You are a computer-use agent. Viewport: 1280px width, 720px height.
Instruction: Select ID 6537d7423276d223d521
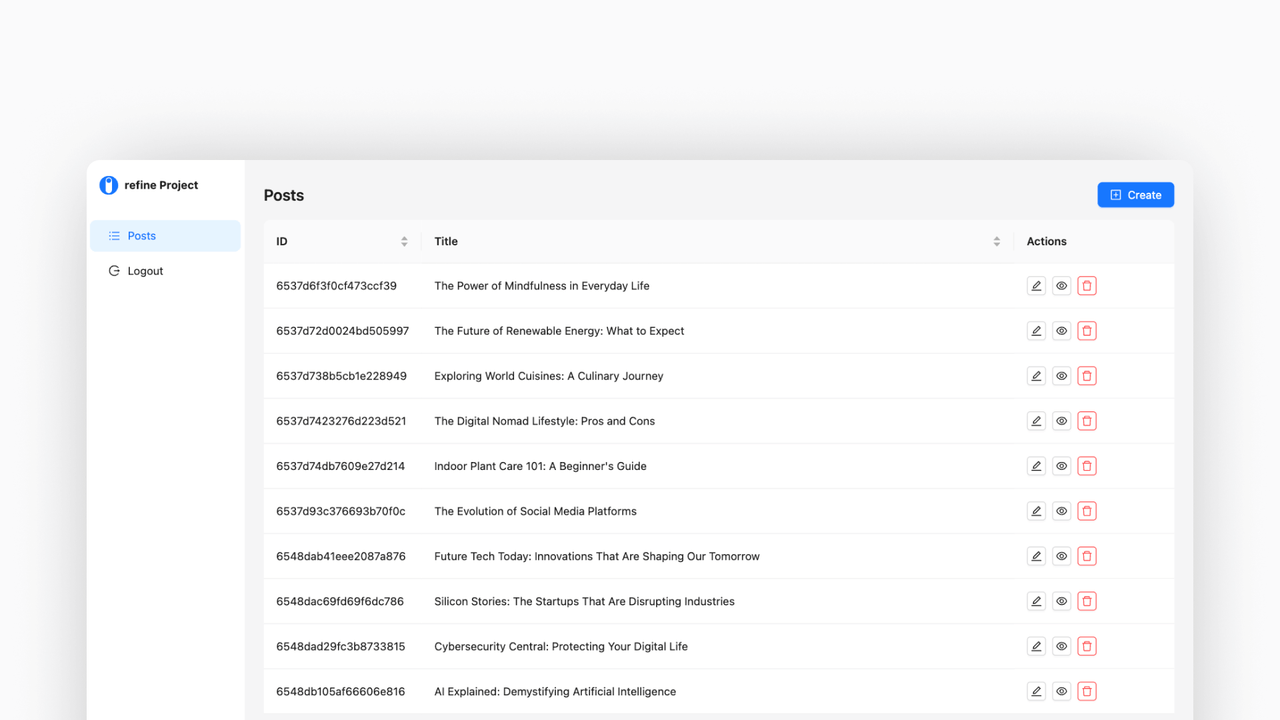[341, 421]
